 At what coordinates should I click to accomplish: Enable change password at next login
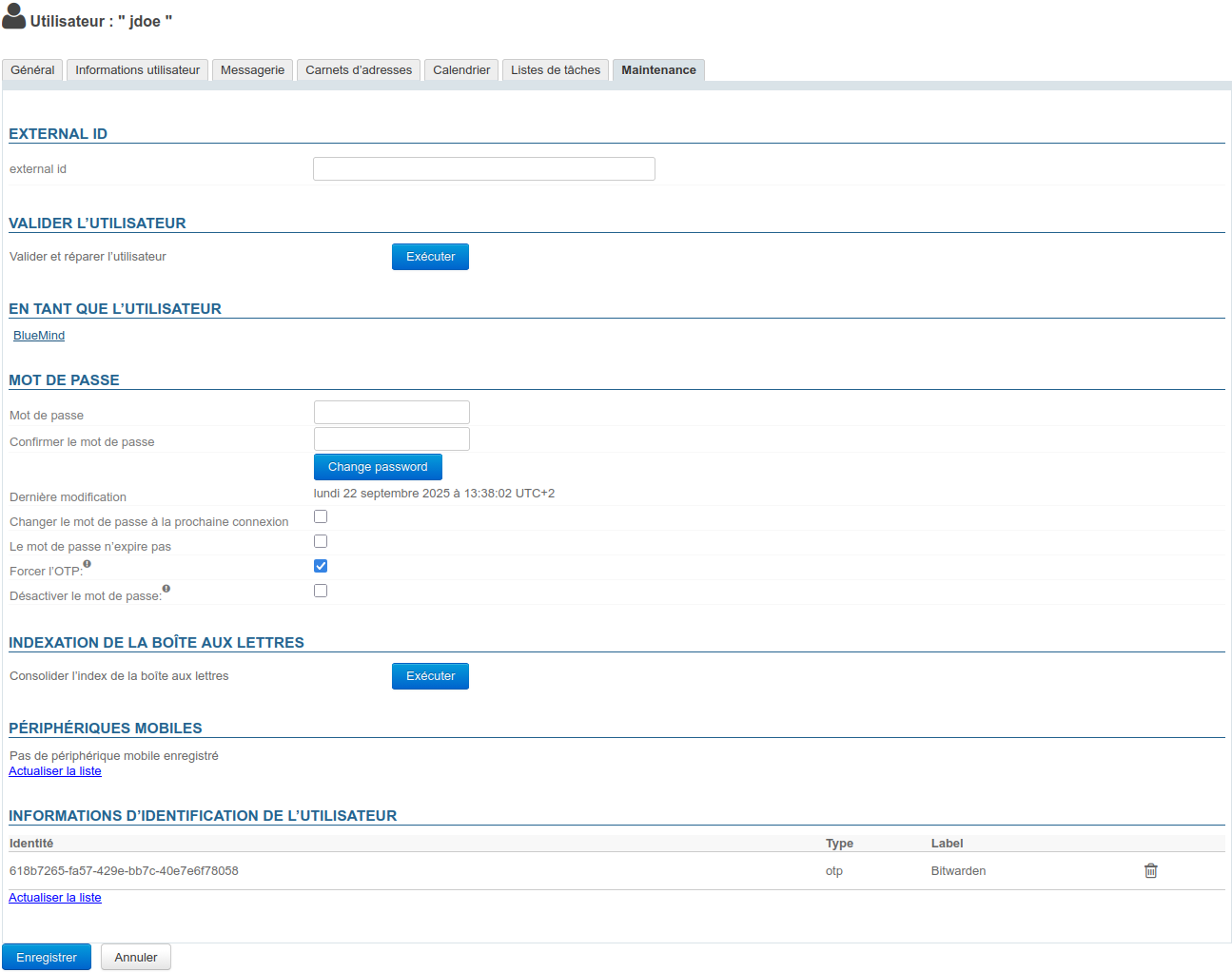click(321, 516)
